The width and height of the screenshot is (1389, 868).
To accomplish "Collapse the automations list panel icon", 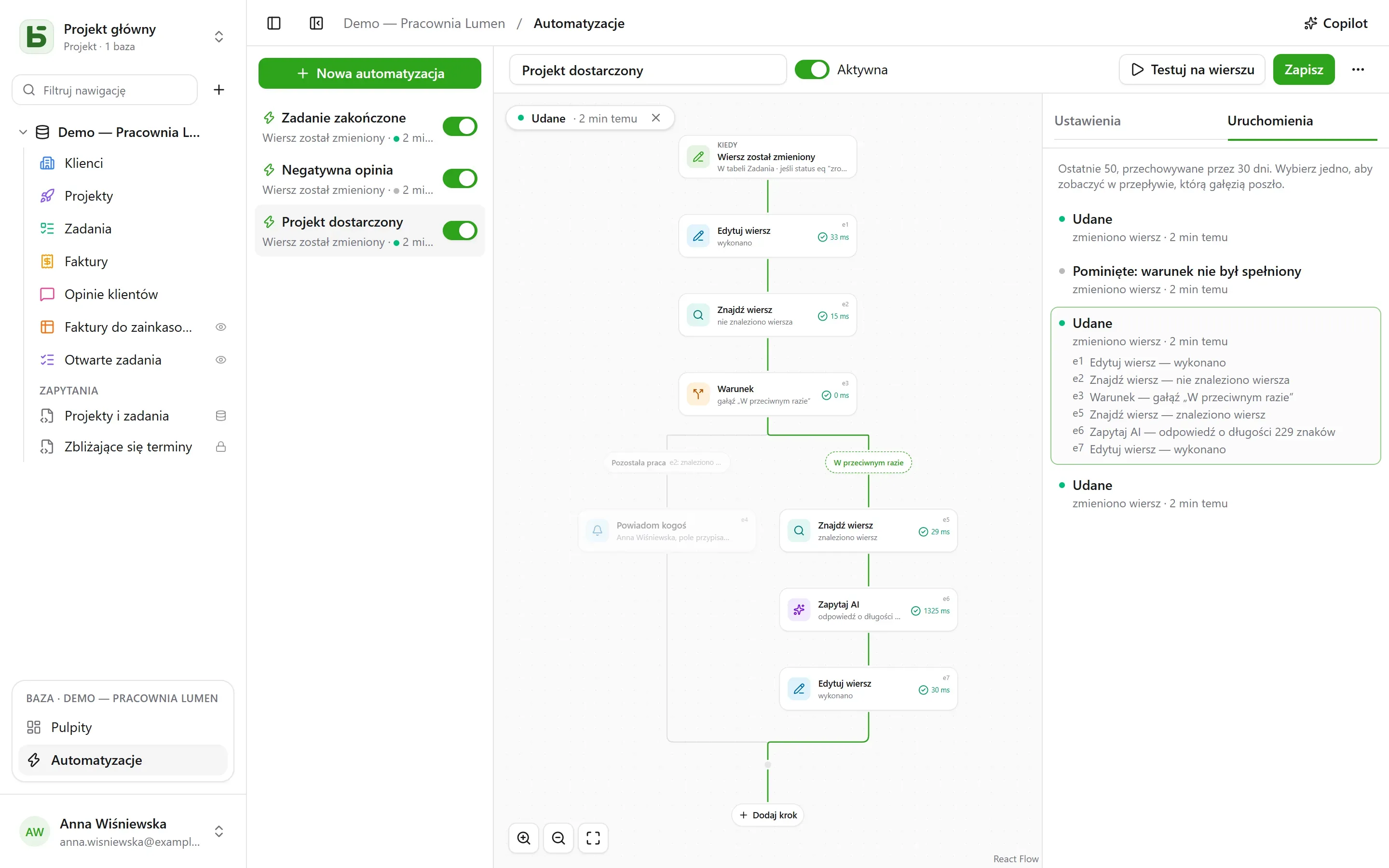I will click(x=316, y=24).
